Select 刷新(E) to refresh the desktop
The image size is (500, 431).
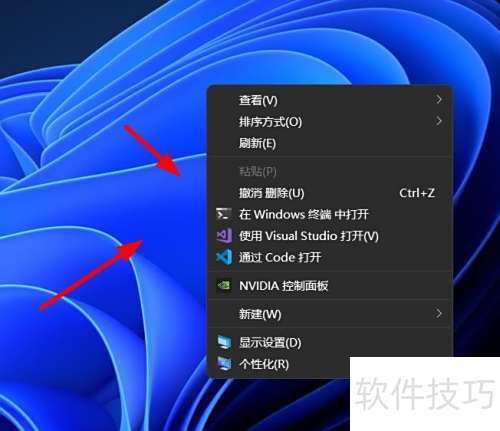(x=329, y=143)
